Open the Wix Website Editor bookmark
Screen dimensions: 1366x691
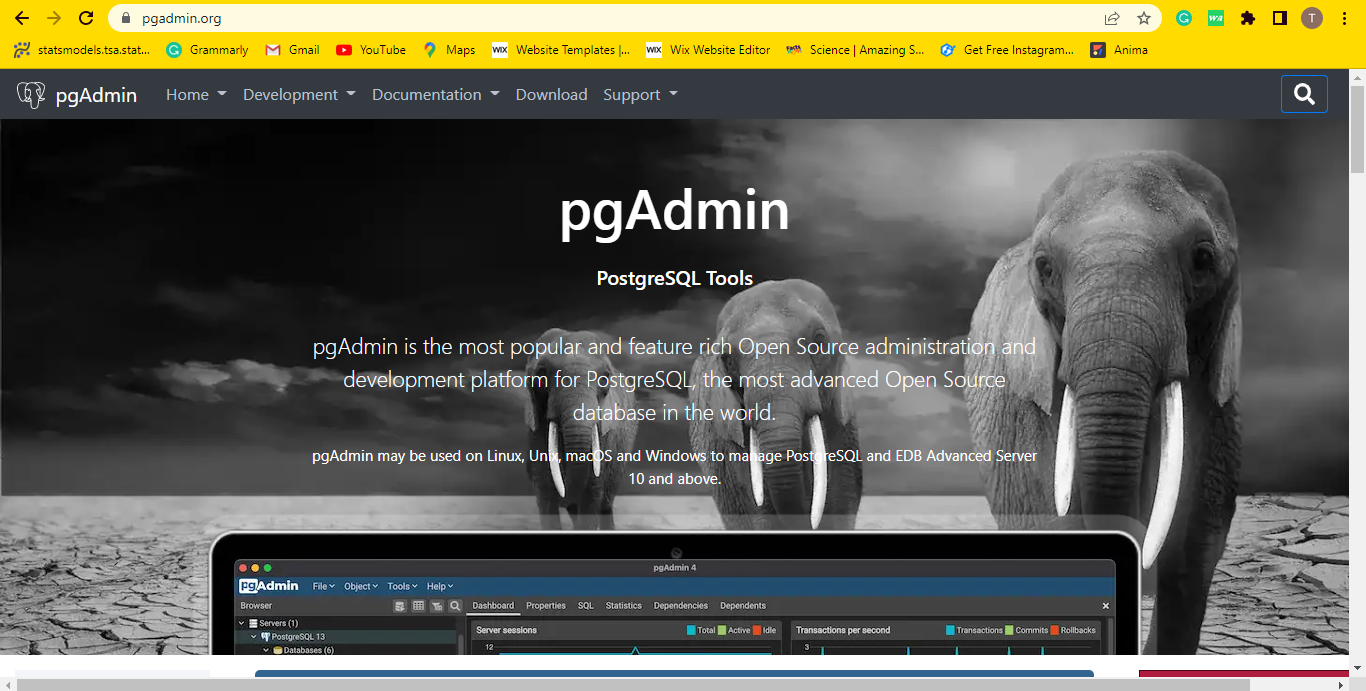point(708,50)
